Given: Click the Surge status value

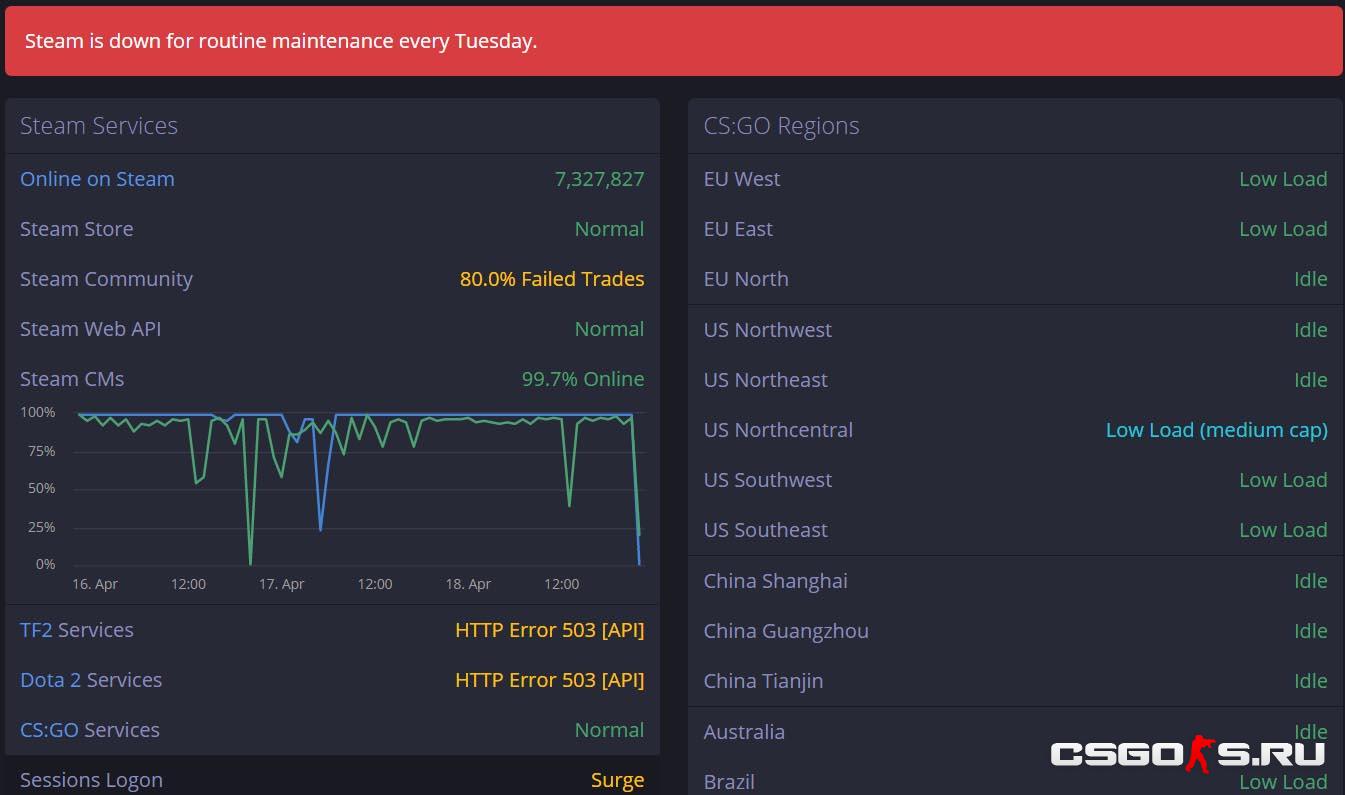Looking at the screenshot, I should click(618, 780).
